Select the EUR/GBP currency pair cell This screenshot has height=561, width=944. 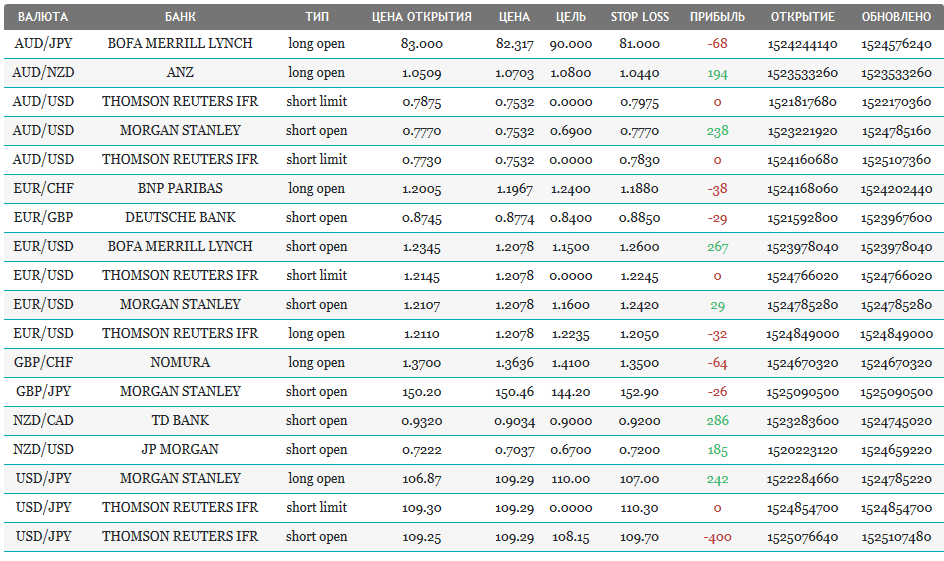[x=43, y=217]
